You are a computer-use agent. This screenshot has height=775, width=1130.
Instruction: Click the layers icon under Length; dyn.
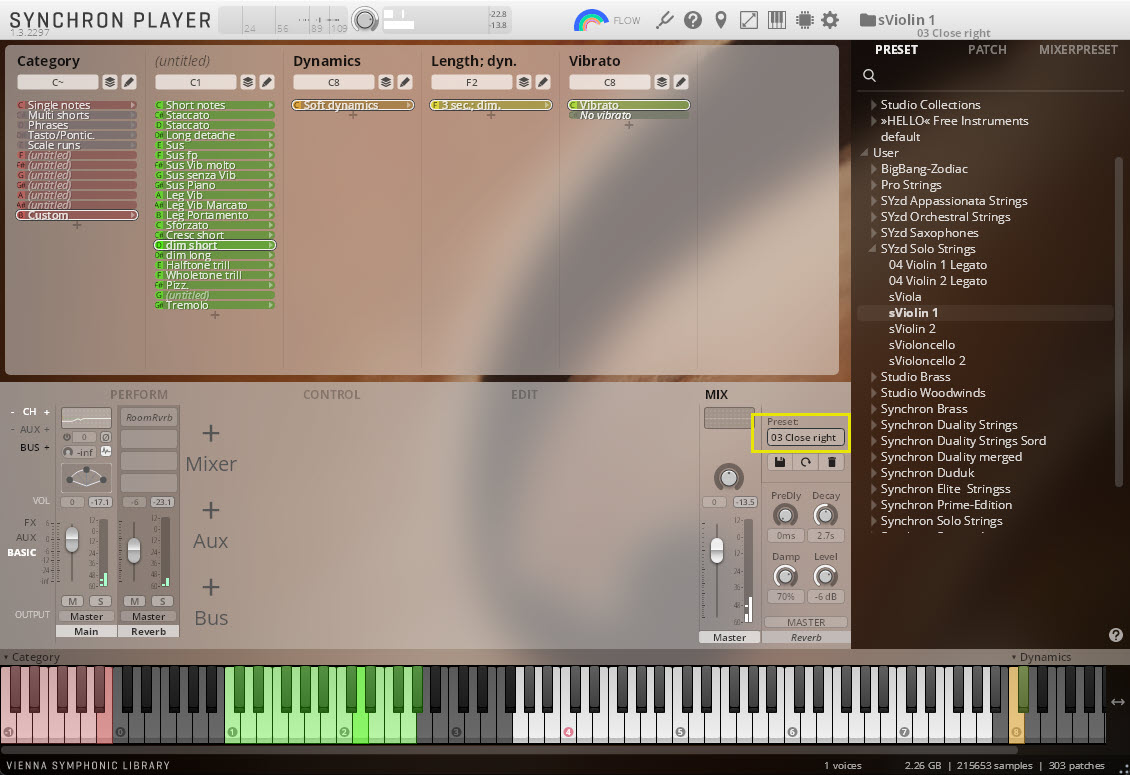pos(524,82)
